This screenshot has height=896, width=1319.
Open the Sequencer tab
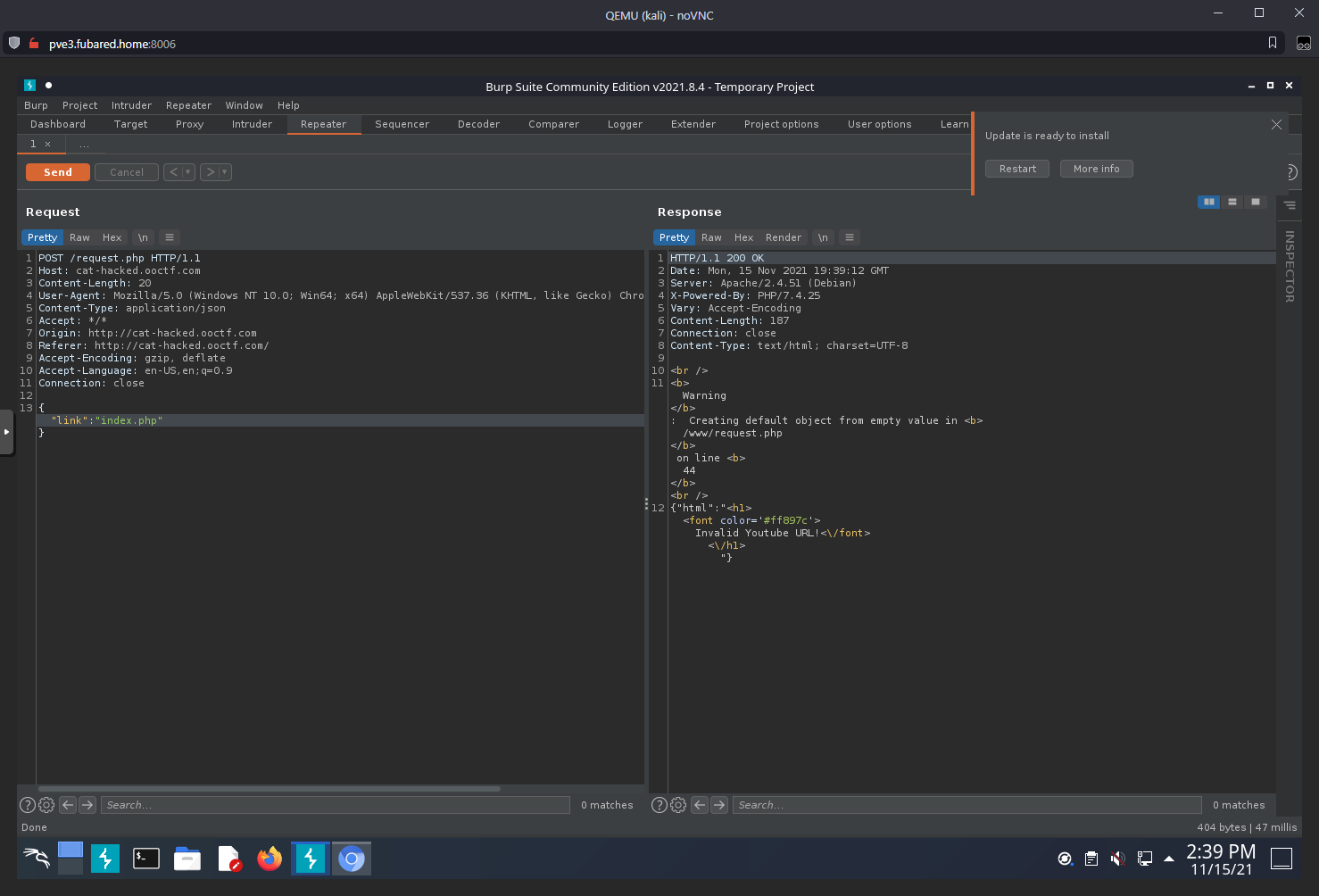pos(402,124)
